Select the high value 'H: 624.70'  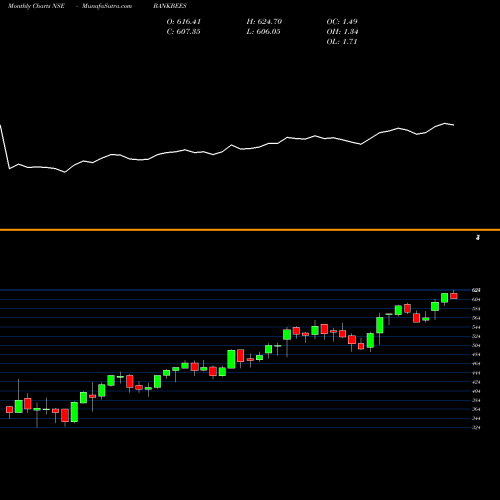264,22
